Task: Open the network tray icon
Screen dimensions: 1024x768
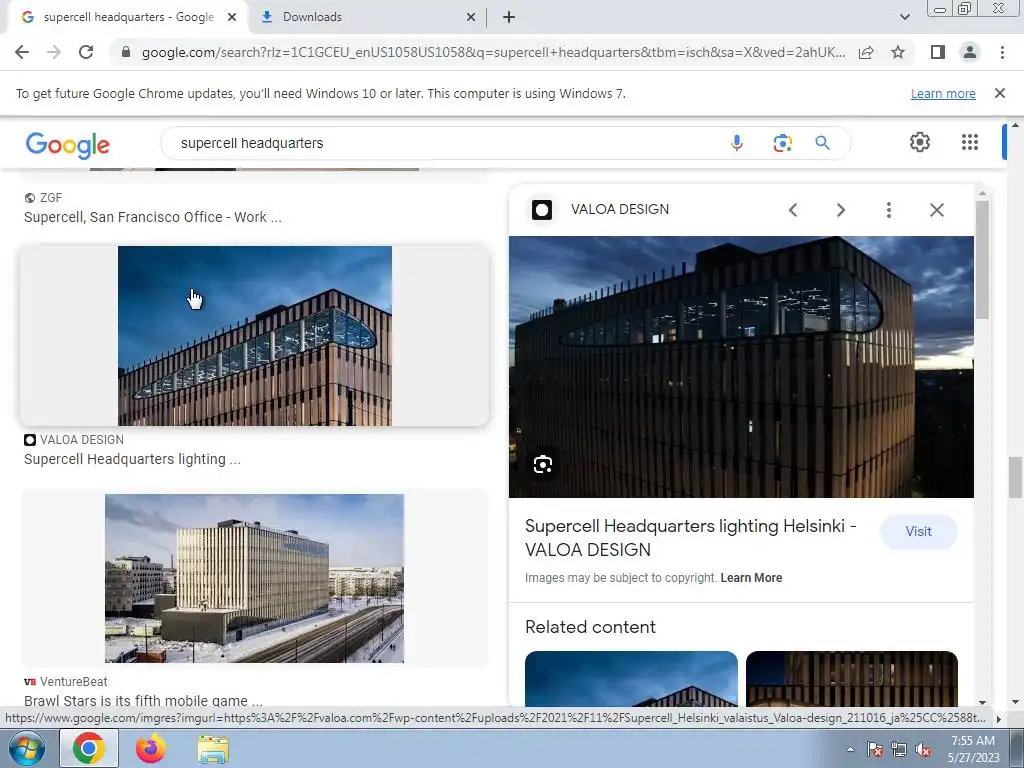Action: [899, 749]
